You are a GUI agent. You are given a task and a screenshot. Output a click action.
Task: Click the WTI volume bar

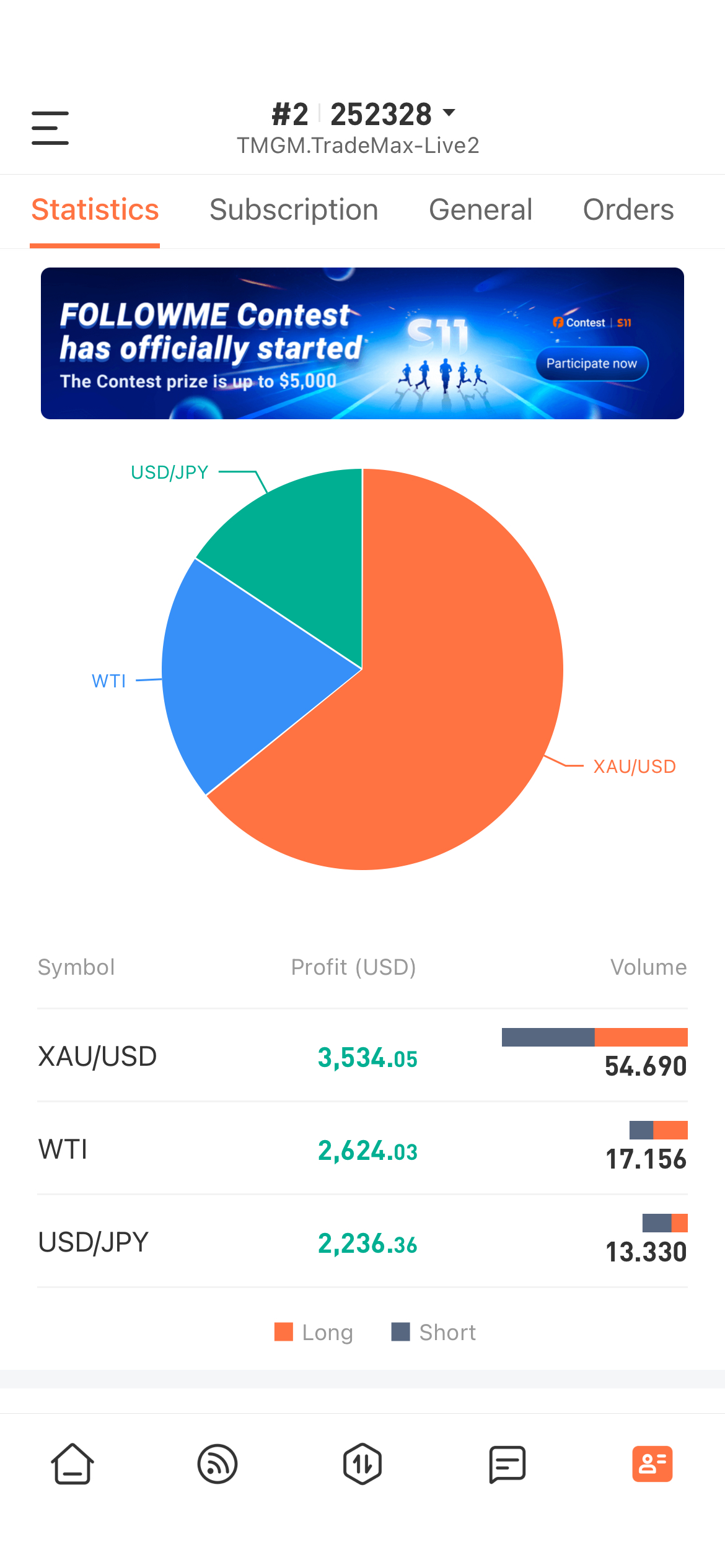659,1130
